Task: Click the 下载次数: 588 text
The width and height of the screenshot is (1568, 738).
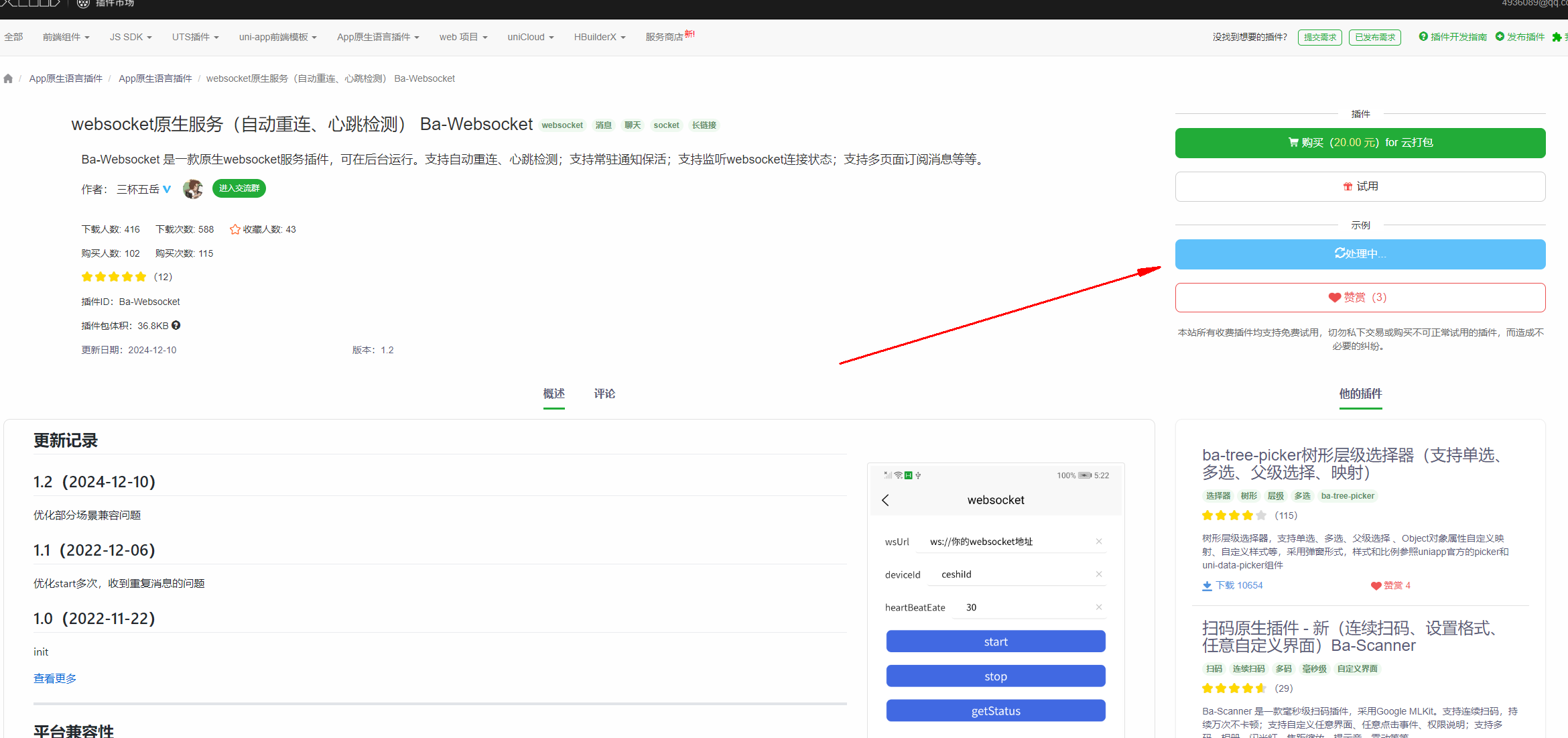Action: pyautogui.click(x=185, y=230)
